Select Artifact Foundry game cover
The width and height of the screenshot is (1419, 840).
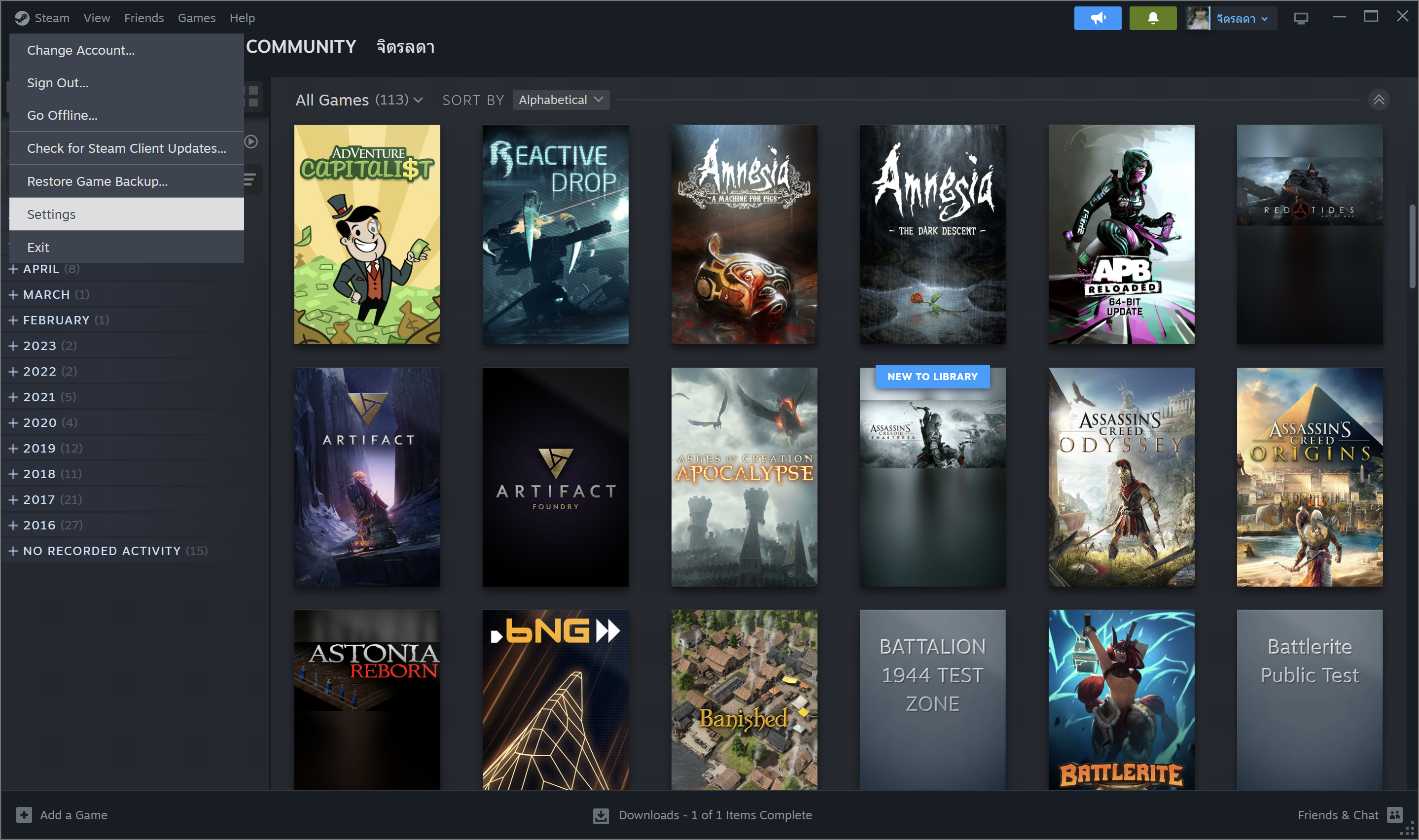555,477
